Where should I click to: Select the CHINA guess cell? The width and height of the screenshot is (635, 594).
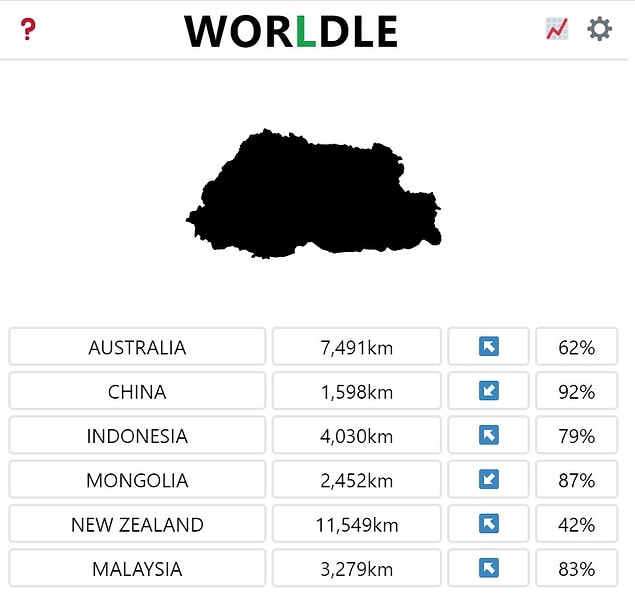pyautogui.click(x=137, y=391)
